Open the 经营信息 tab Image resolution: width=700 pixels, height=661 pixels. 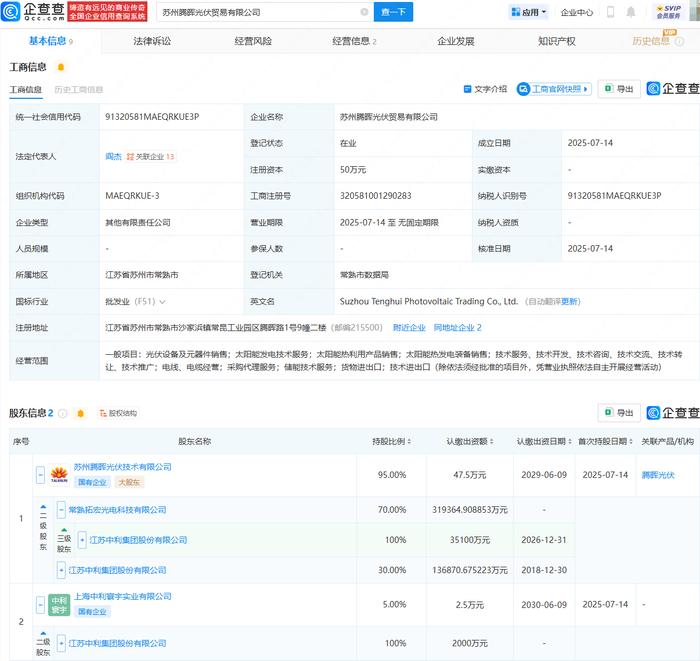[354, 41]
